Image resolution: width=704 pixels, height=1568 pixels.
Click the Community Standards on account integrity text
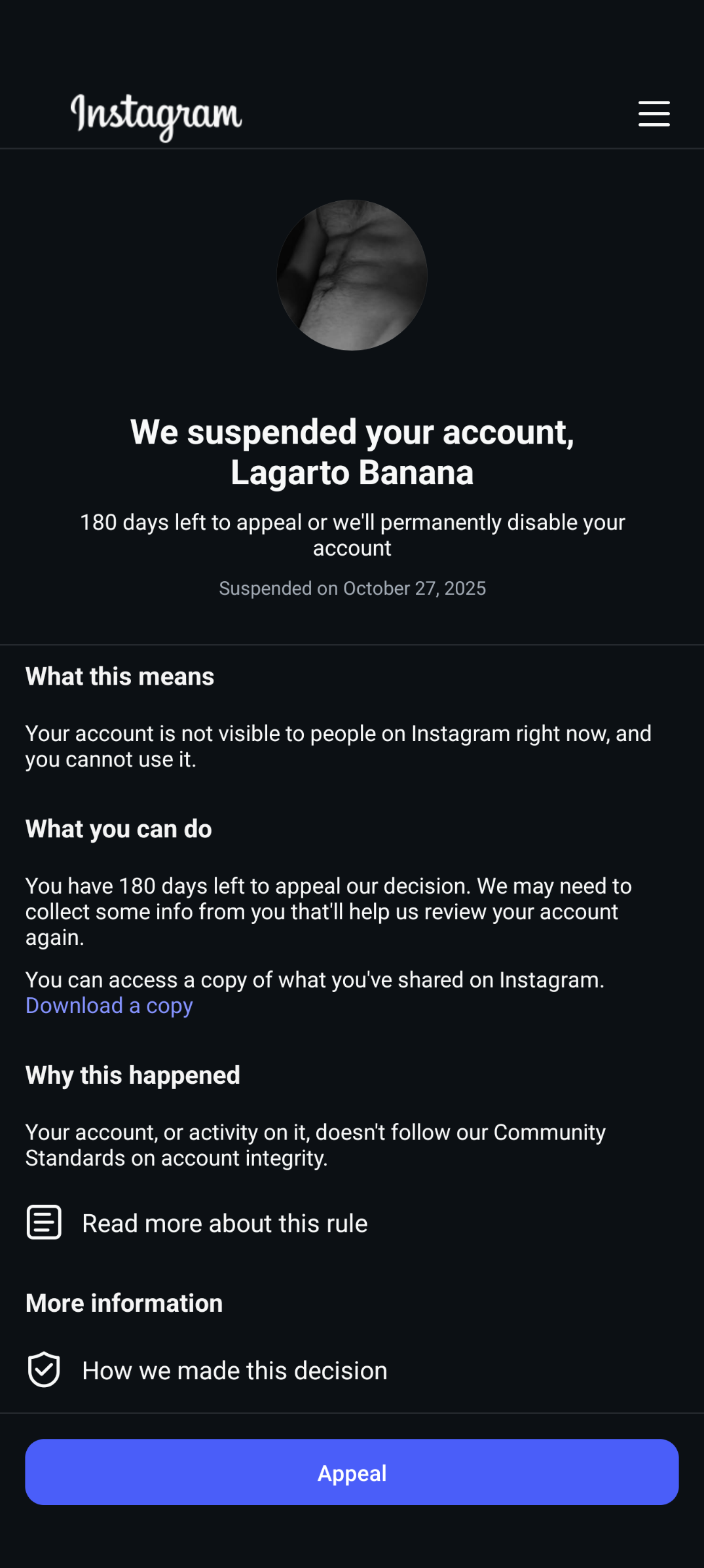tap(316, 1145)
